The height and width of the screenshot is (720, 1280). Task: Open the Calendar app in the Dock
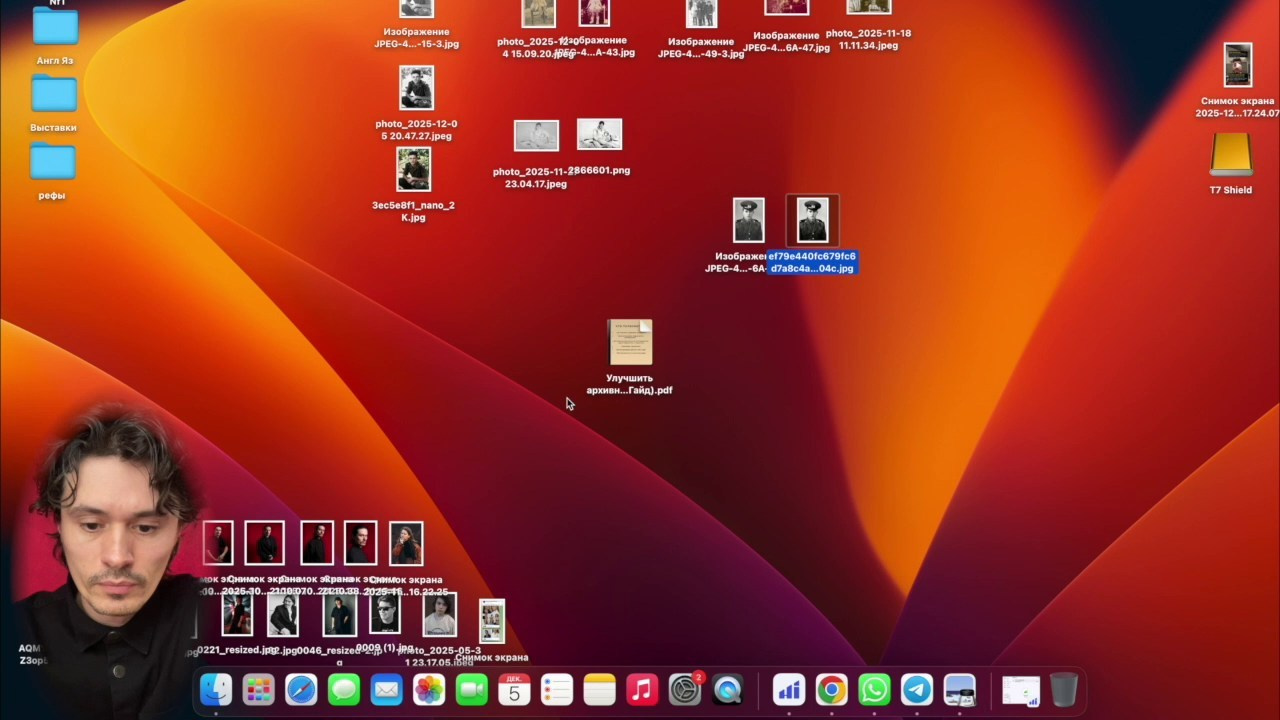[x=514, y=690]
